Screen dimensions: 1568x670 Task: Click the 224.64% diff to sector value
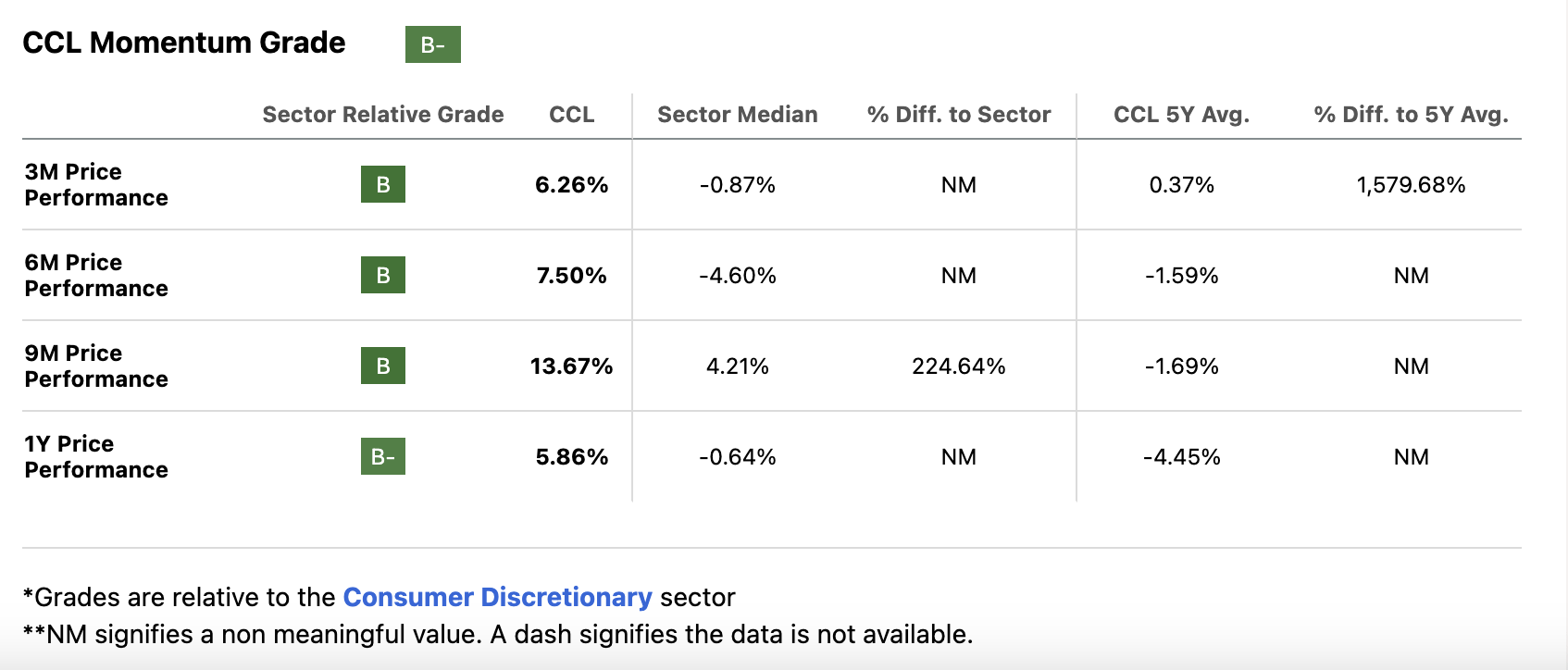[x=958, y=366]
